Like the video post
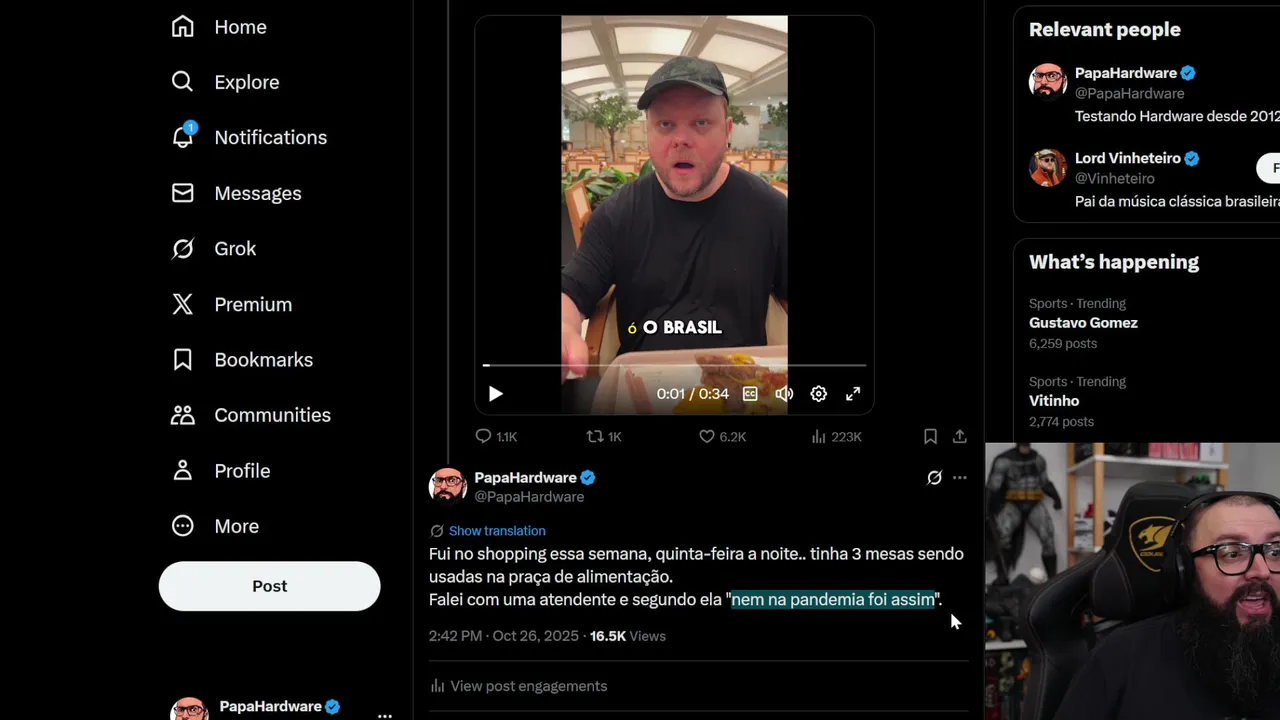 coord(707,436)
